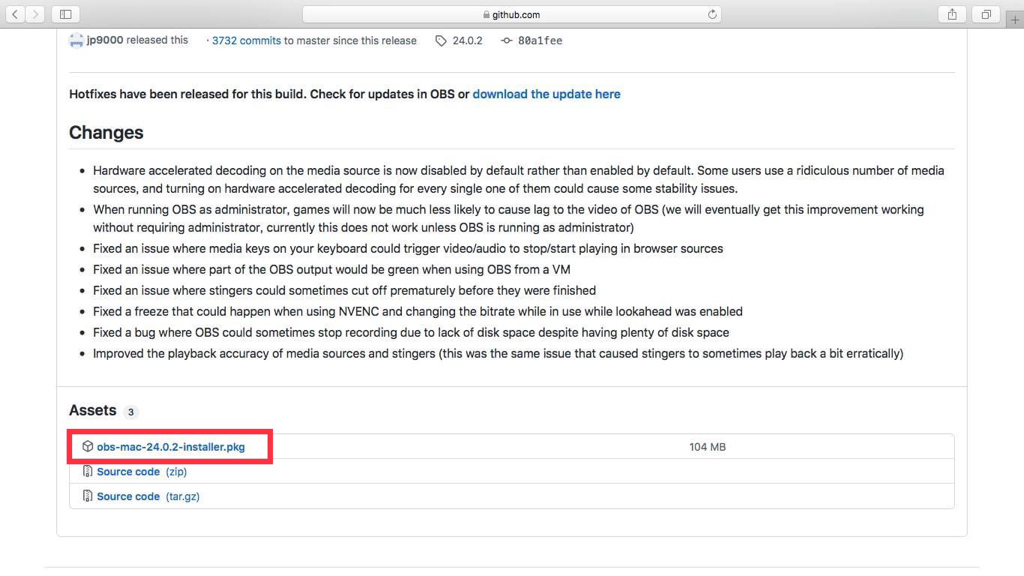Click the media keys browser sources bullet
Screen dimensions: 1024x576
(x=408, y=249)
